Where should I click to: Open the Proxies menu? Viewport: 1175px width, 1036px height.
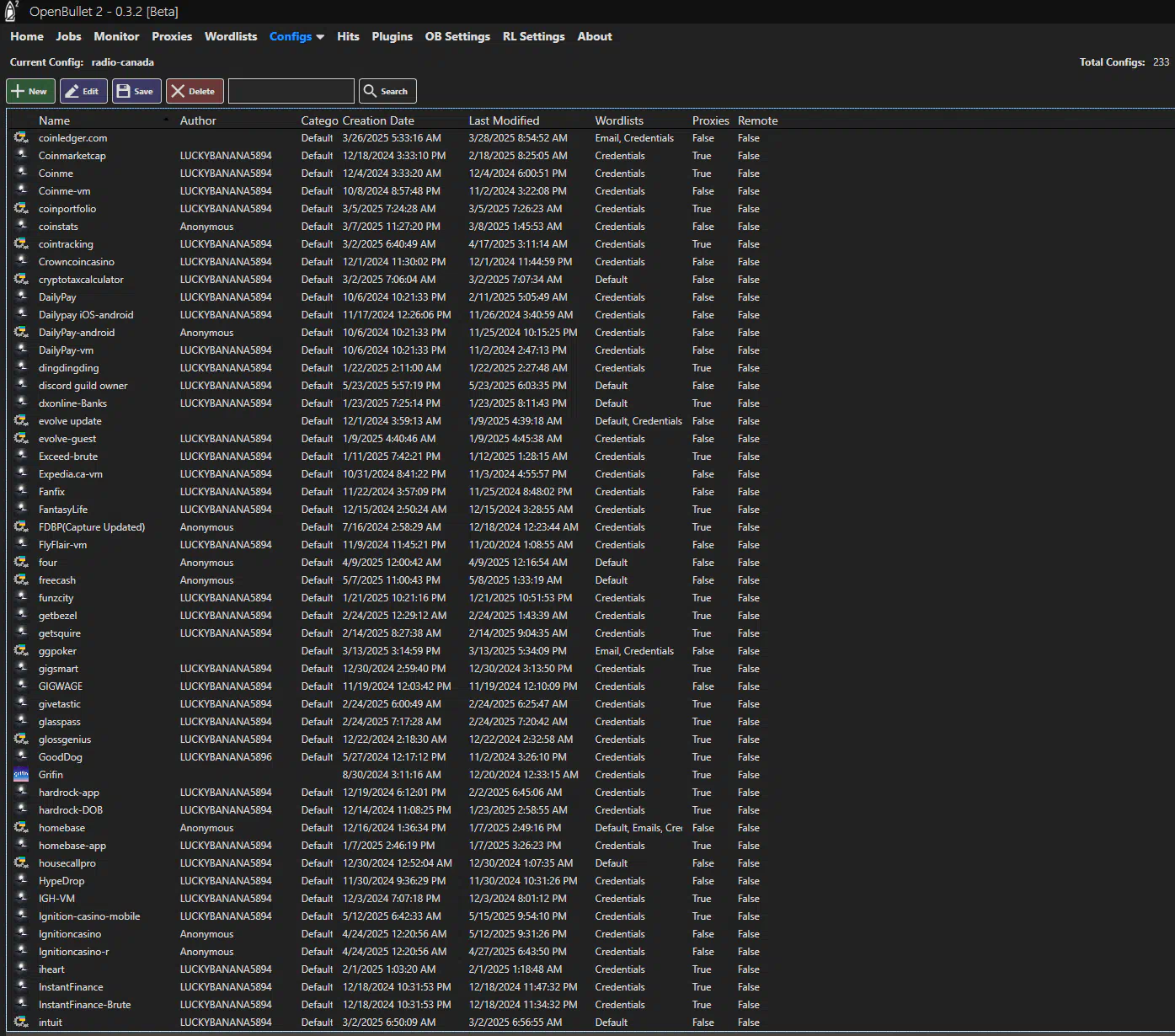[x=172, y=36]
